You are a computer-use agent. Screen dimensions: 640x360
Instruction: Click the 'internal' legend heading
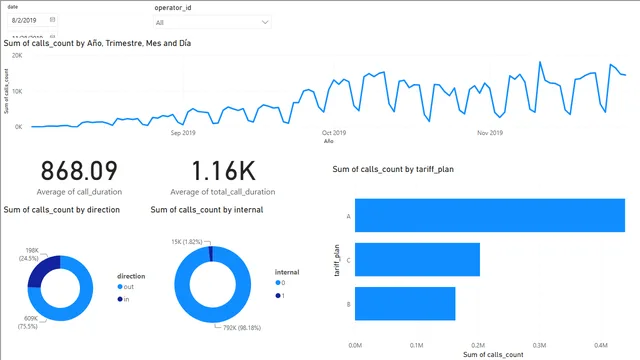point(287,272)
